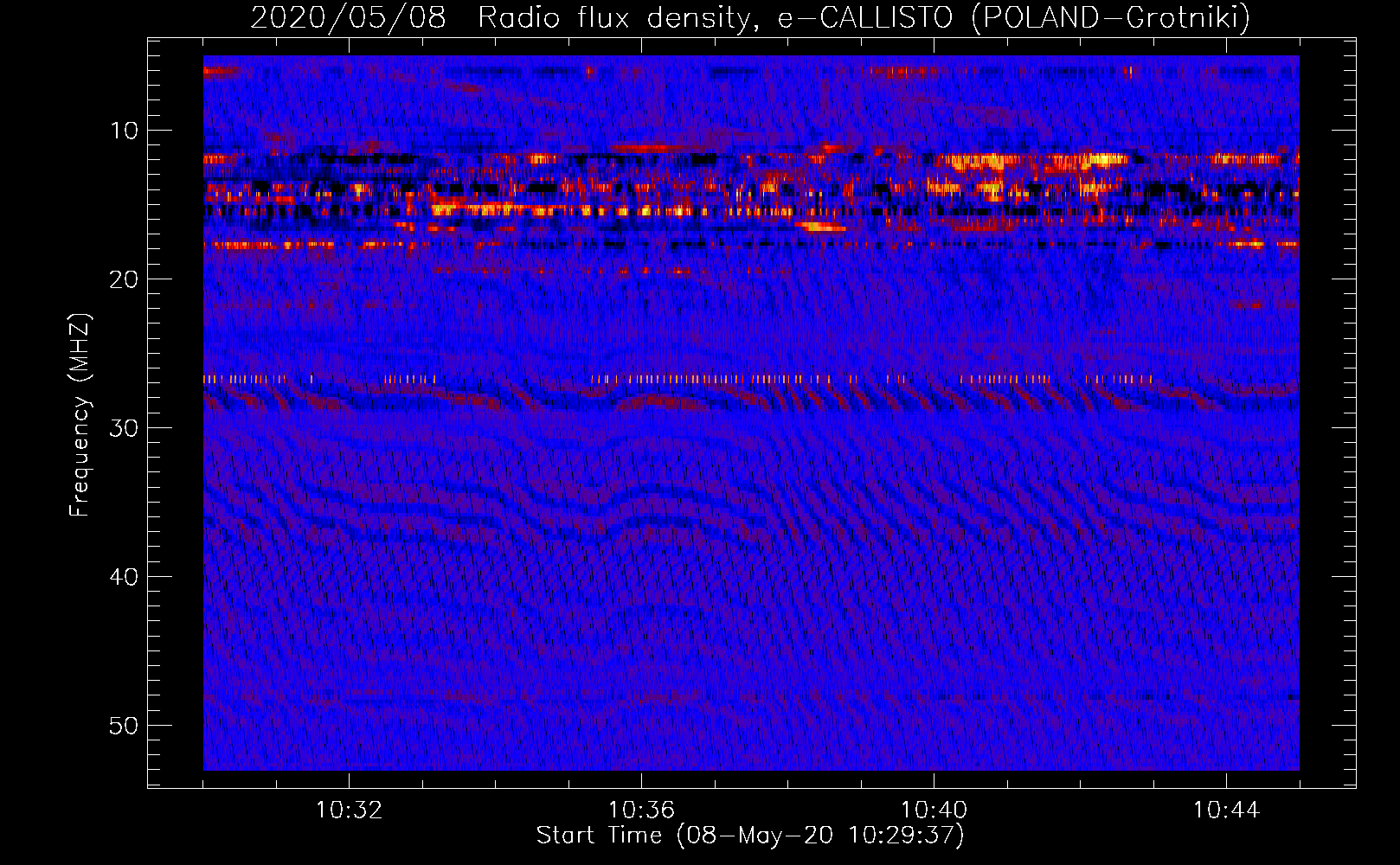The width and height of the screenshot is (1400, 865).
Task: Click the frequency tick label 10
Action: [x=124, y=131]
